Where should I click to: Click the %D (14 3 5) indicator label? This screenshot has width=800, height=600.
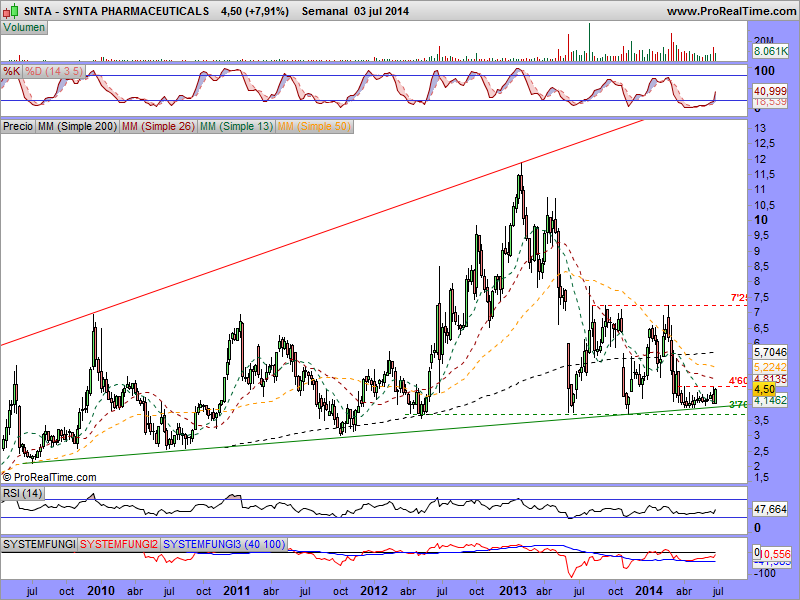pos(54,71)
